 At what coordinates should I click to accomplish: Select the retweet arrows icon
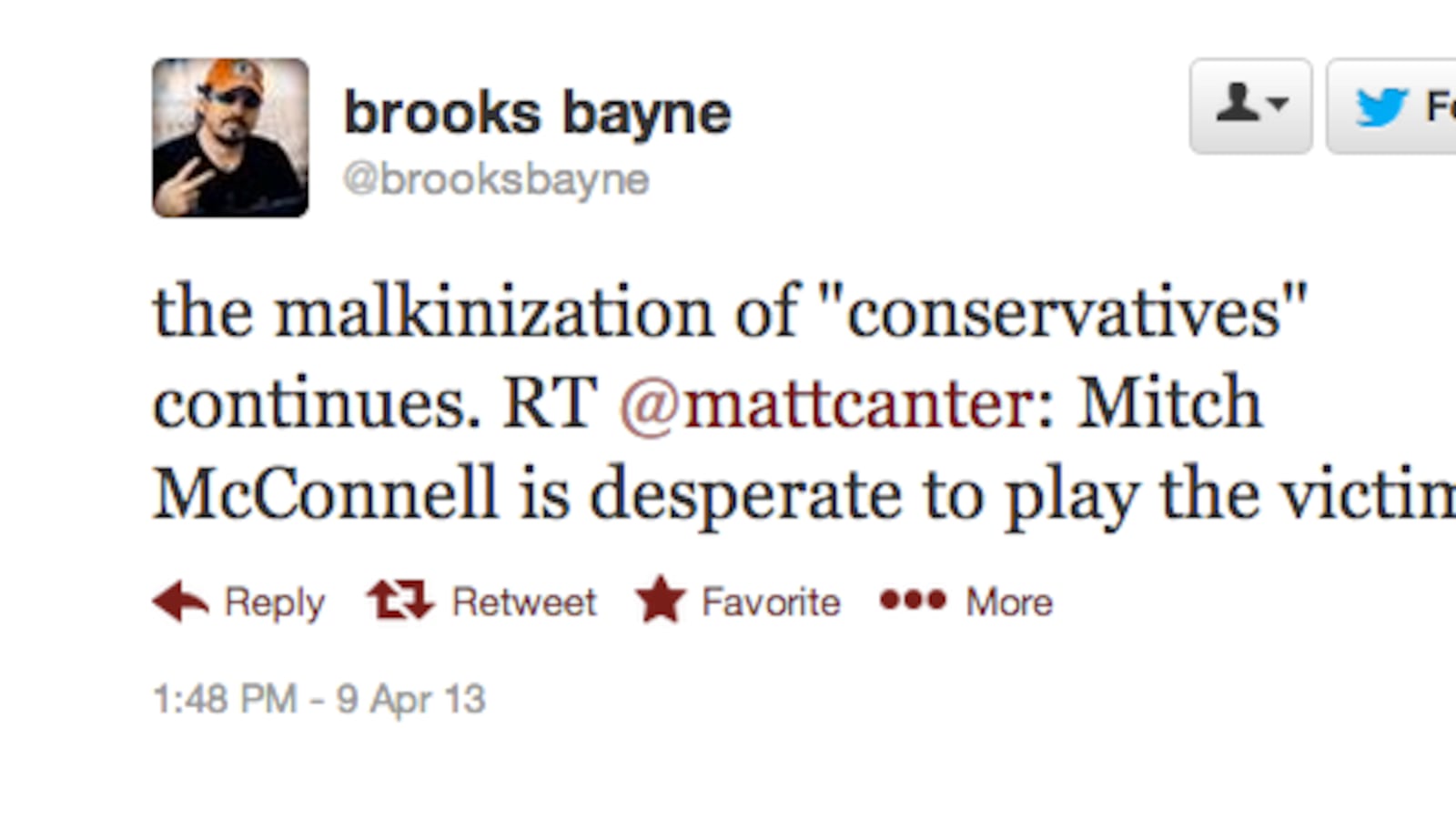[398, 600]
